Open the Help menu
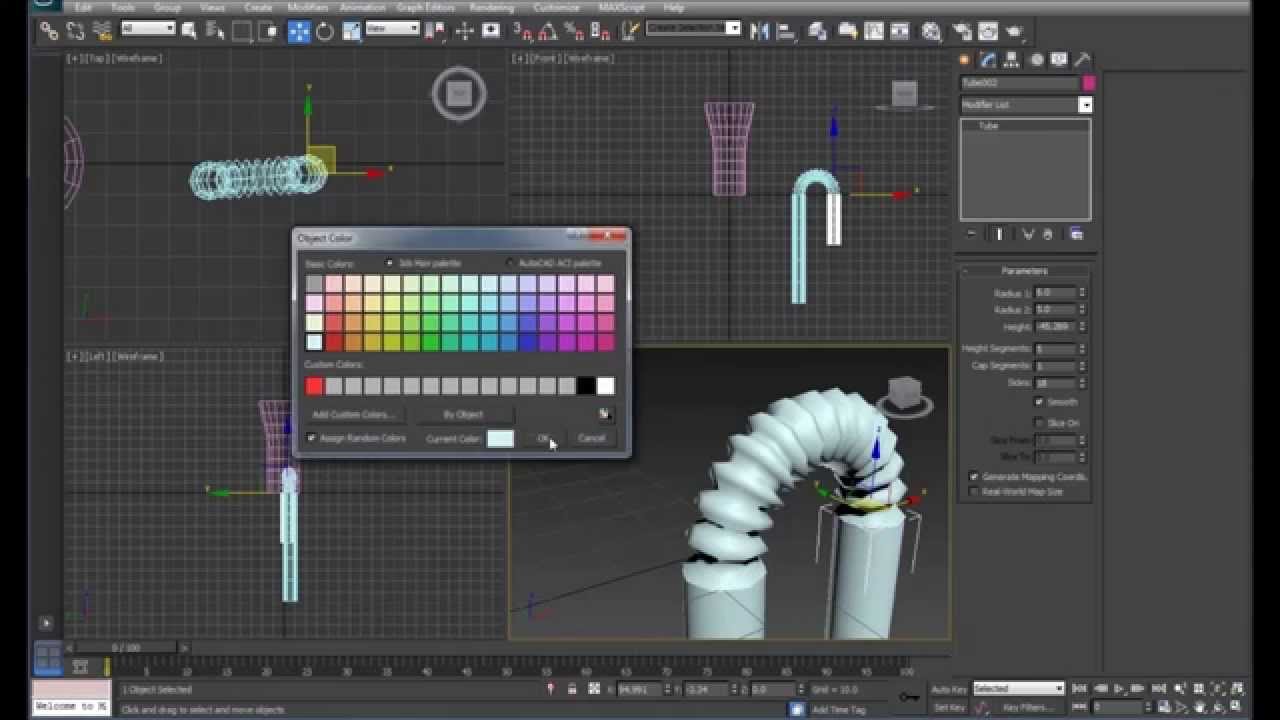 click(674, 7)
